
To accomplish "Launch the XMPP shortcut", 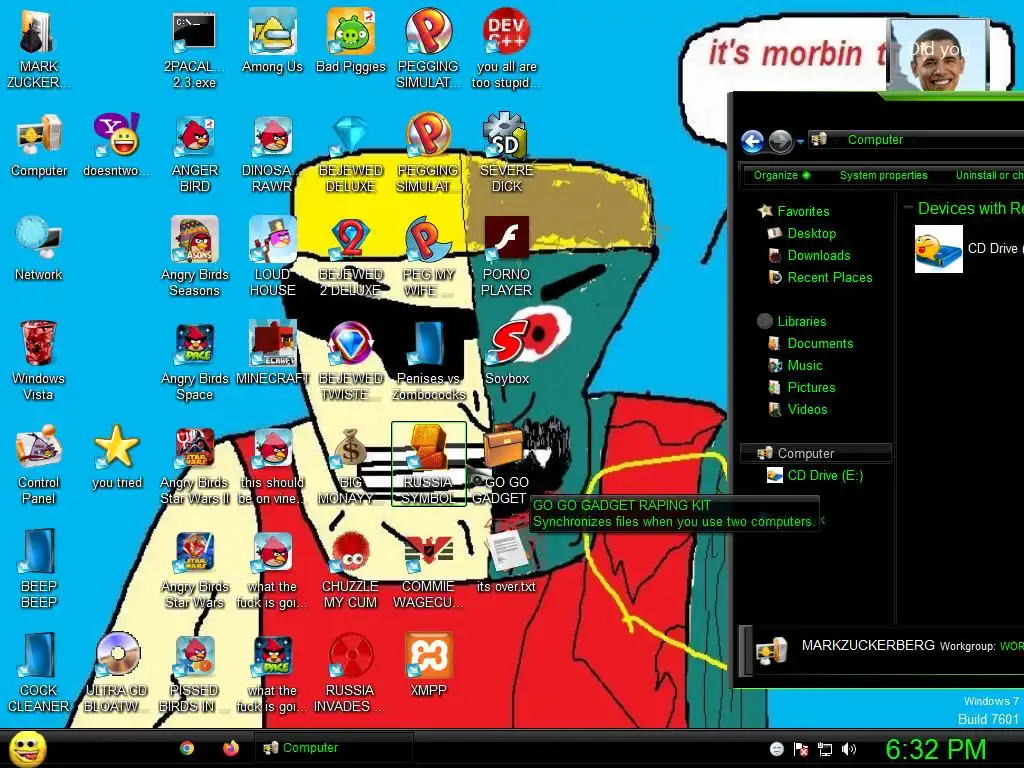I will 428,664.
